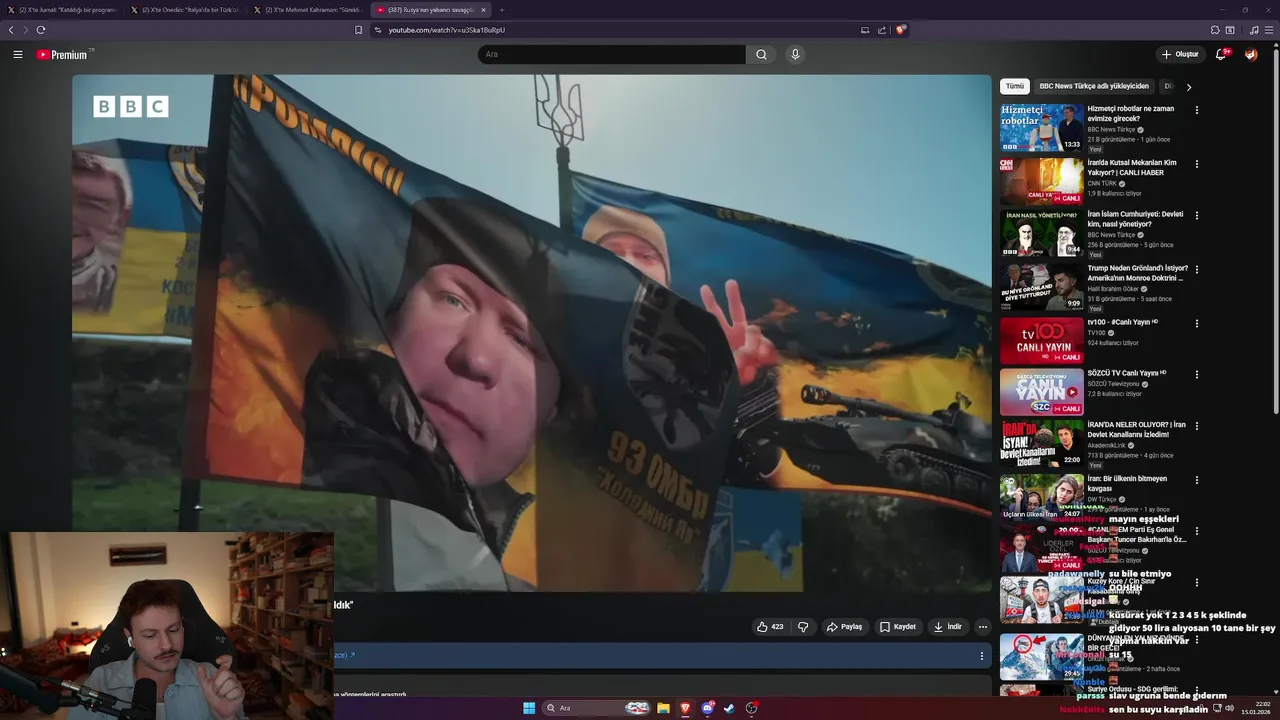Like the video with 423 likes

pyautogui.click(x=770, y=627)
